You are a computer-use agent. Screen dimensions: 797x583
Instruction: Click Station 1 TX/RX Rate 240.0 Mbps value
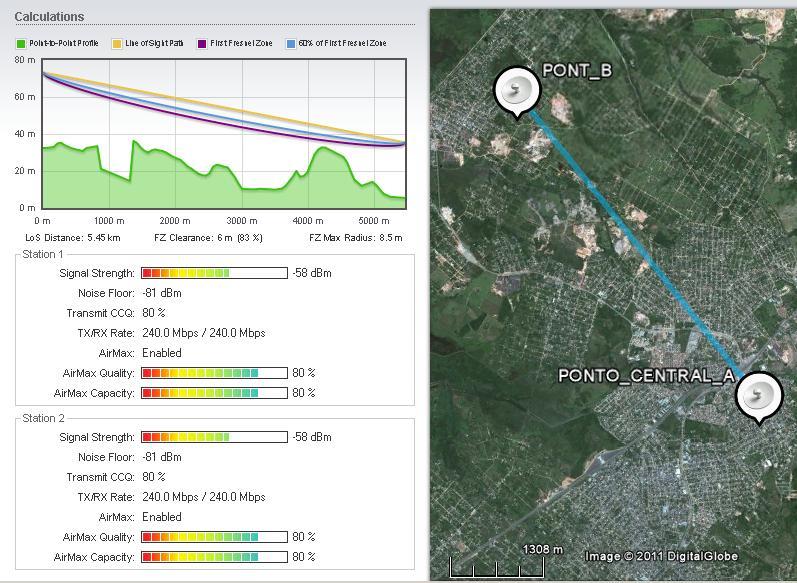pos(204,333)
